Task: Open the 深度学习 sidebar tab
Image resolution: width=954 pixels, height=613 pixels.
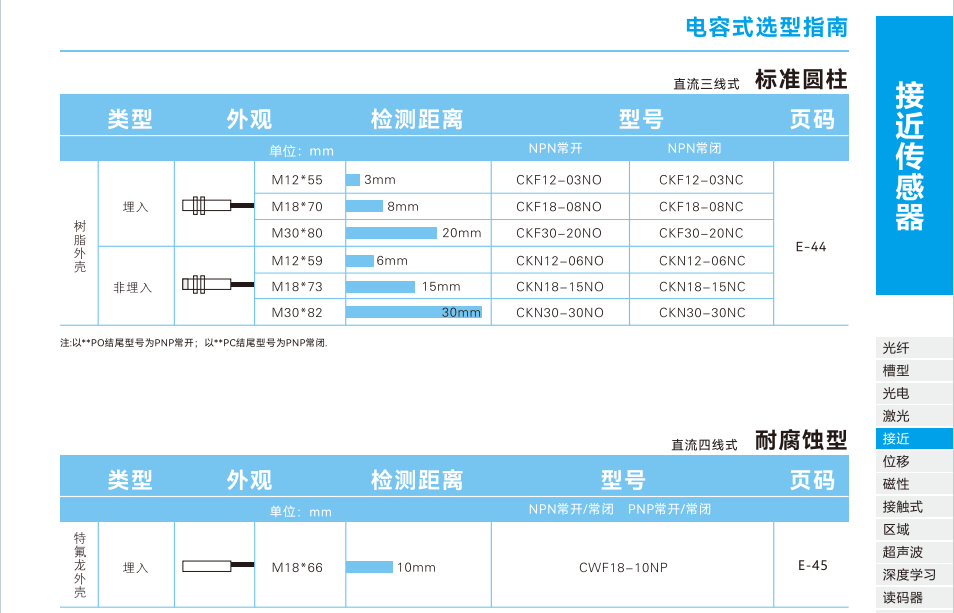Action: tap(909, 575)
